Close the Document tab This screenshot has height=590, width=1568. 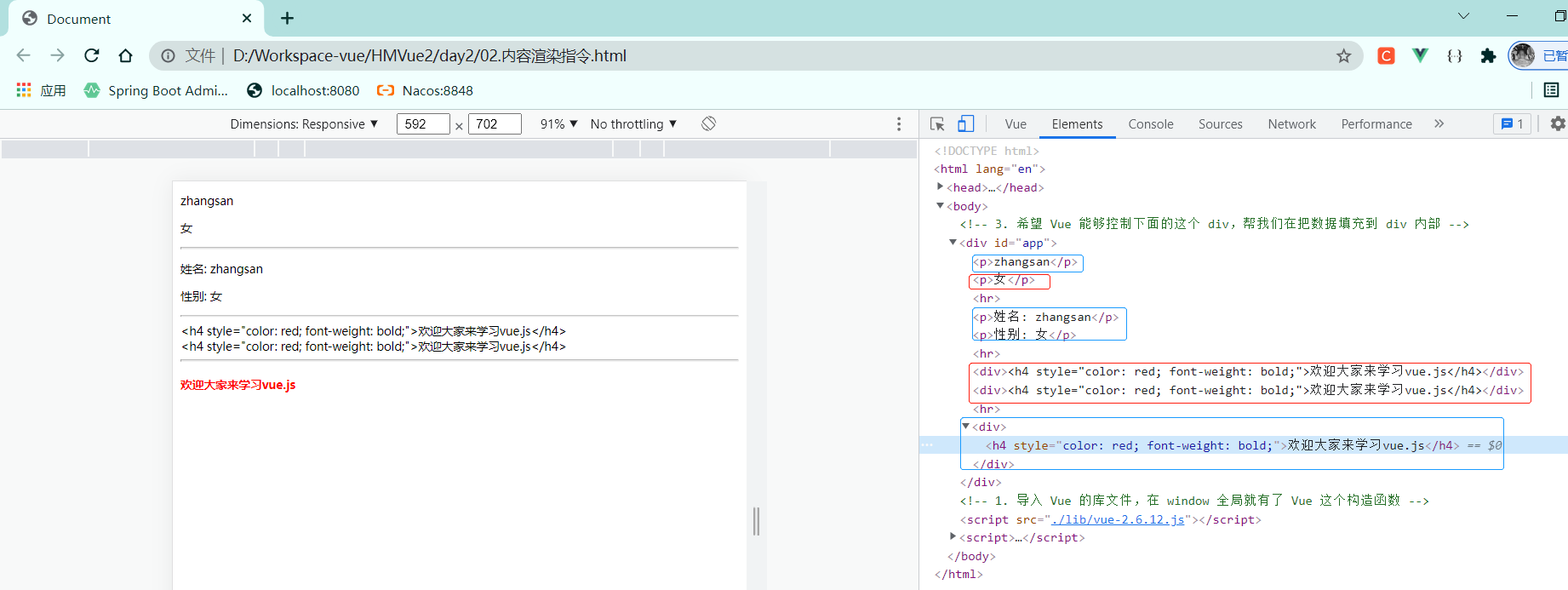[247, 18]
